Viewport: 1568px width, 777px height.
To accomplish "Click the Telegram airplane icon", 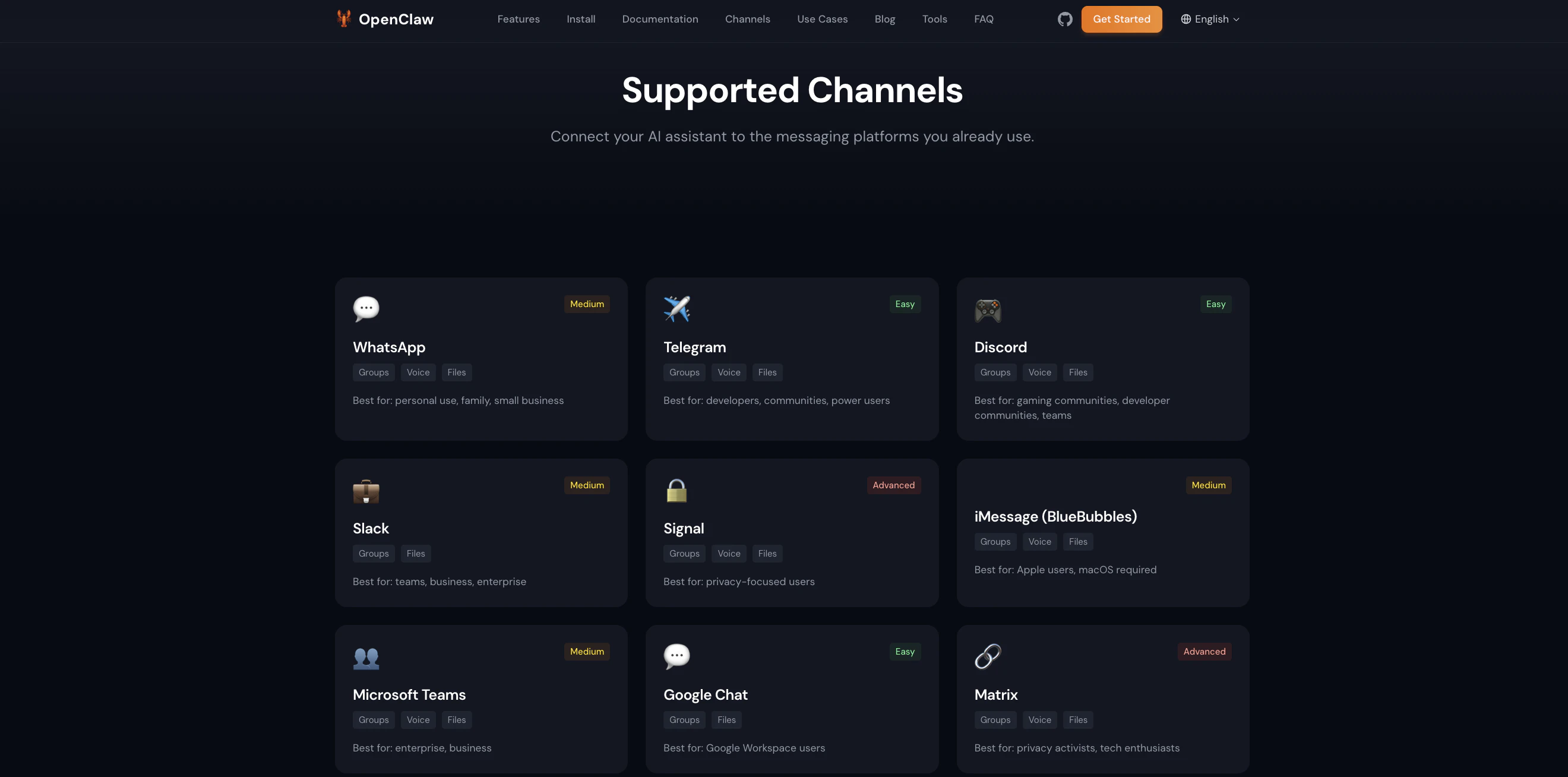I will pyautogui.click(x=677, y=309).
